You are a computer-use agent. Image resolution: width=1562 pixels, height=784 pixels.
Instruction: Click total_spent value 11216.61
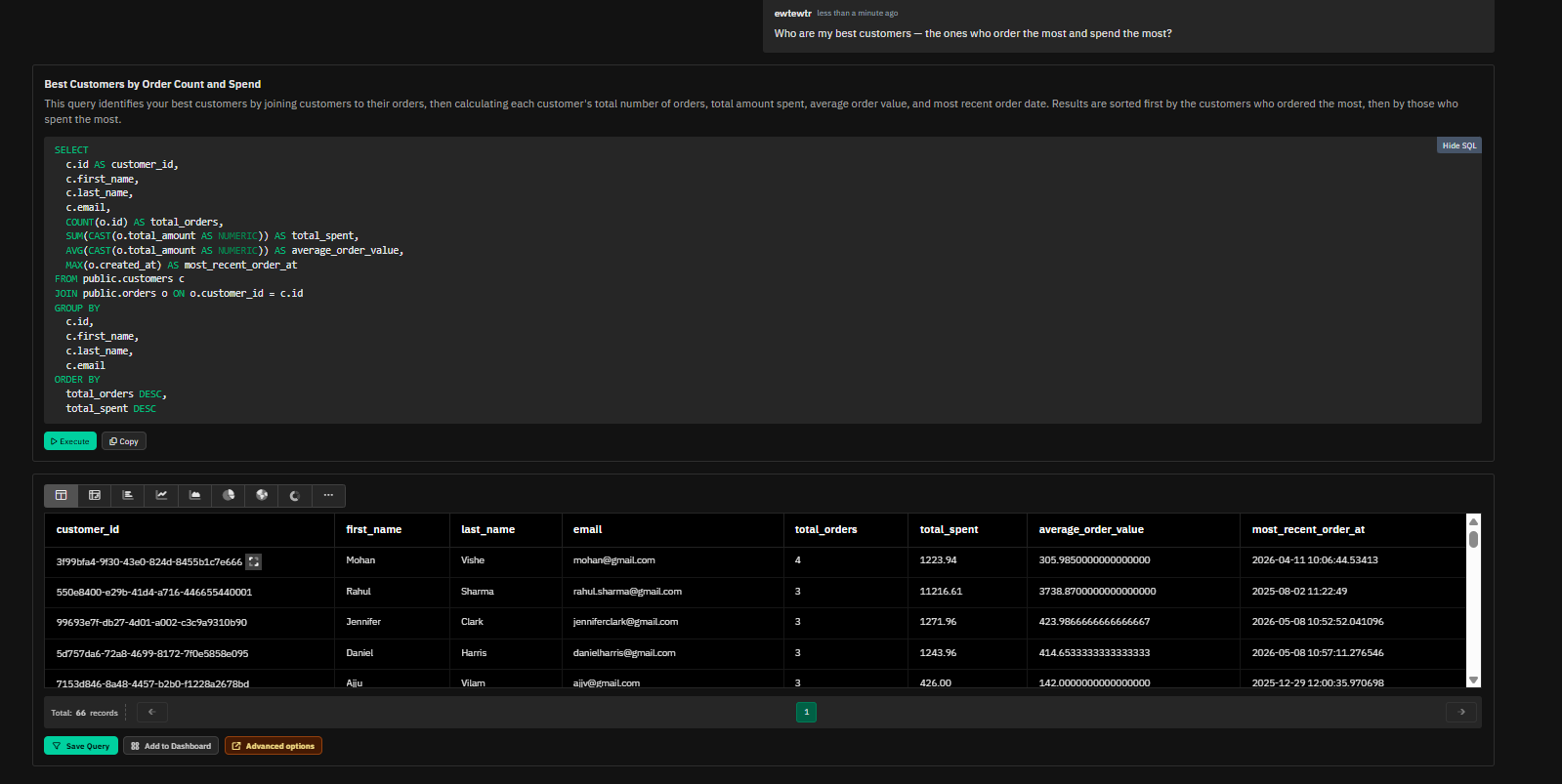pos(941,592)
